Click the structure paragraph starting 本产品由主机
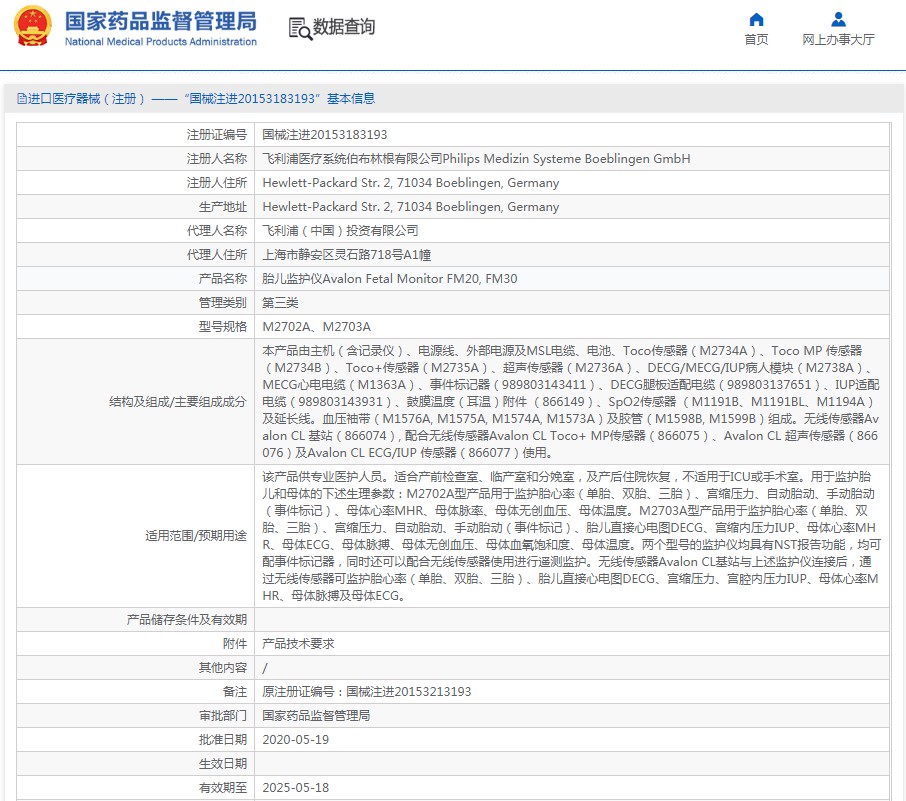 [x=571, y=402]
